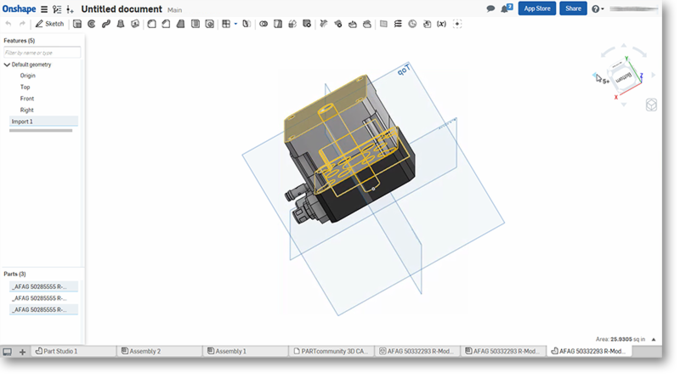Select the Helix tool
Image resolution: width=680 pixels, height=379 pixels.
pos(398,24)
